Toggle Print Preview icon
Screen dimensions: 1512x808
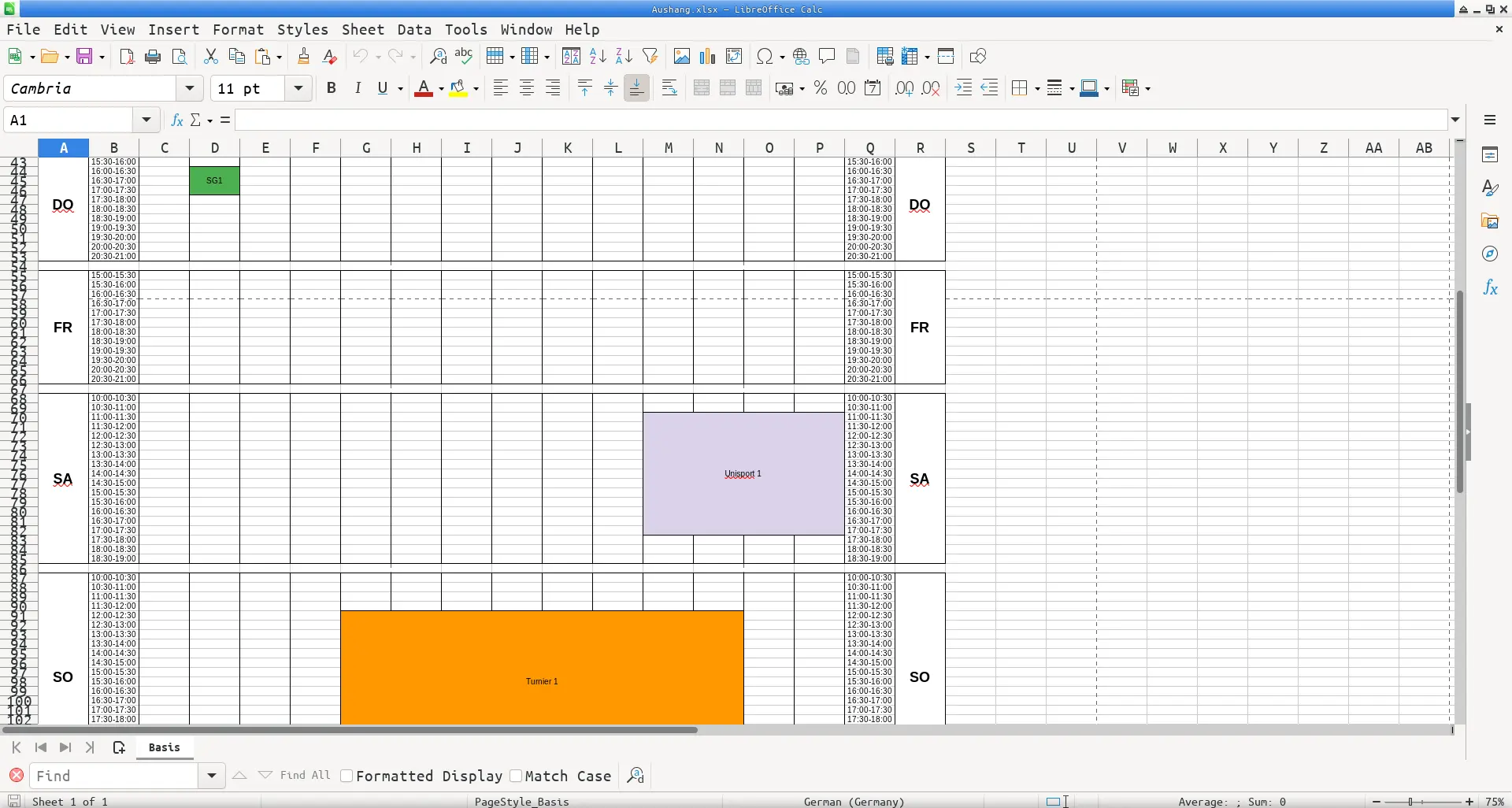(x=180, y=56)
